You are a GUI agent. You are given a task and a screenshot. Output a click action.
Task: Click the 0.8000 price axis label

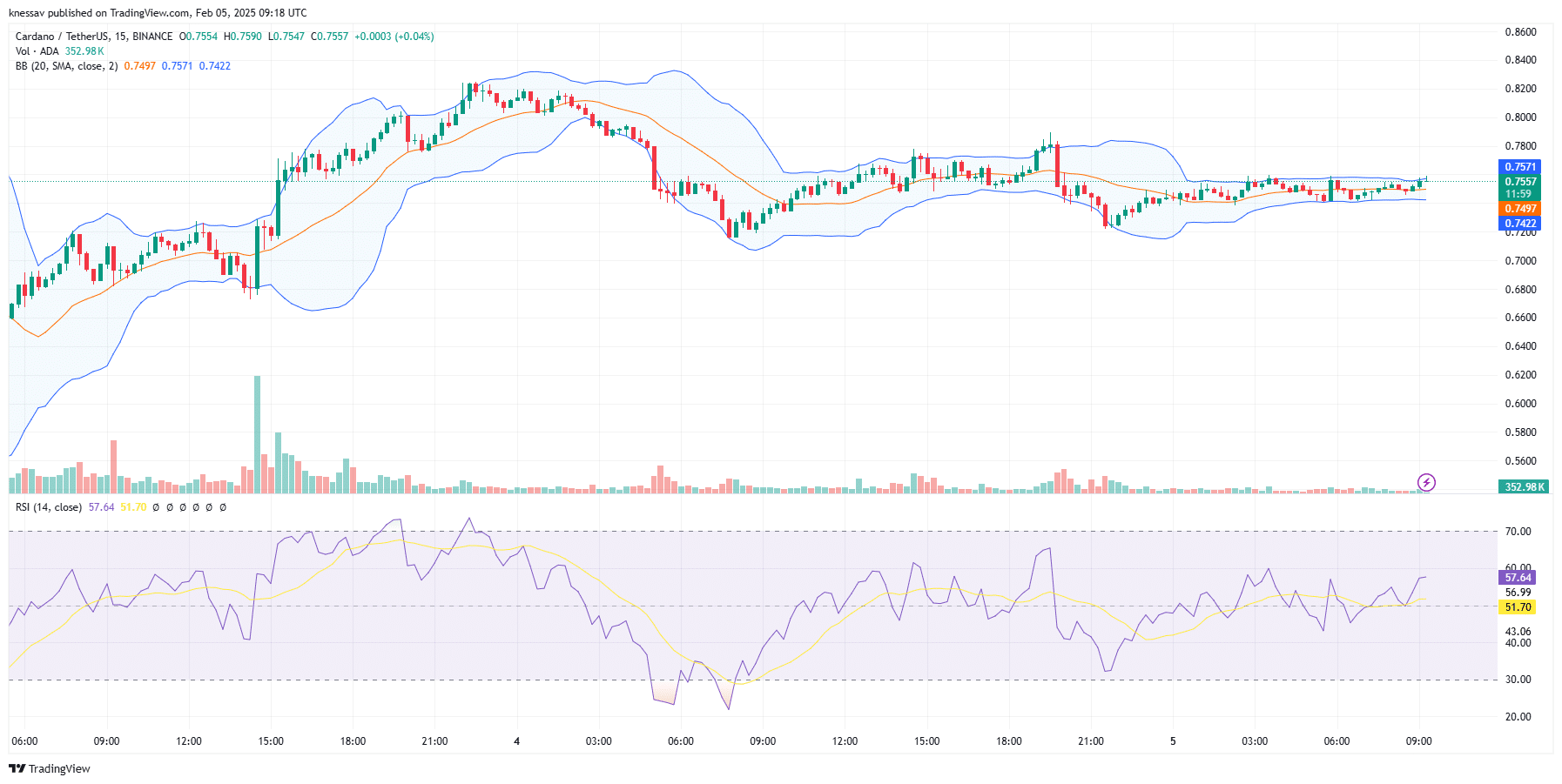[1521, 117]
